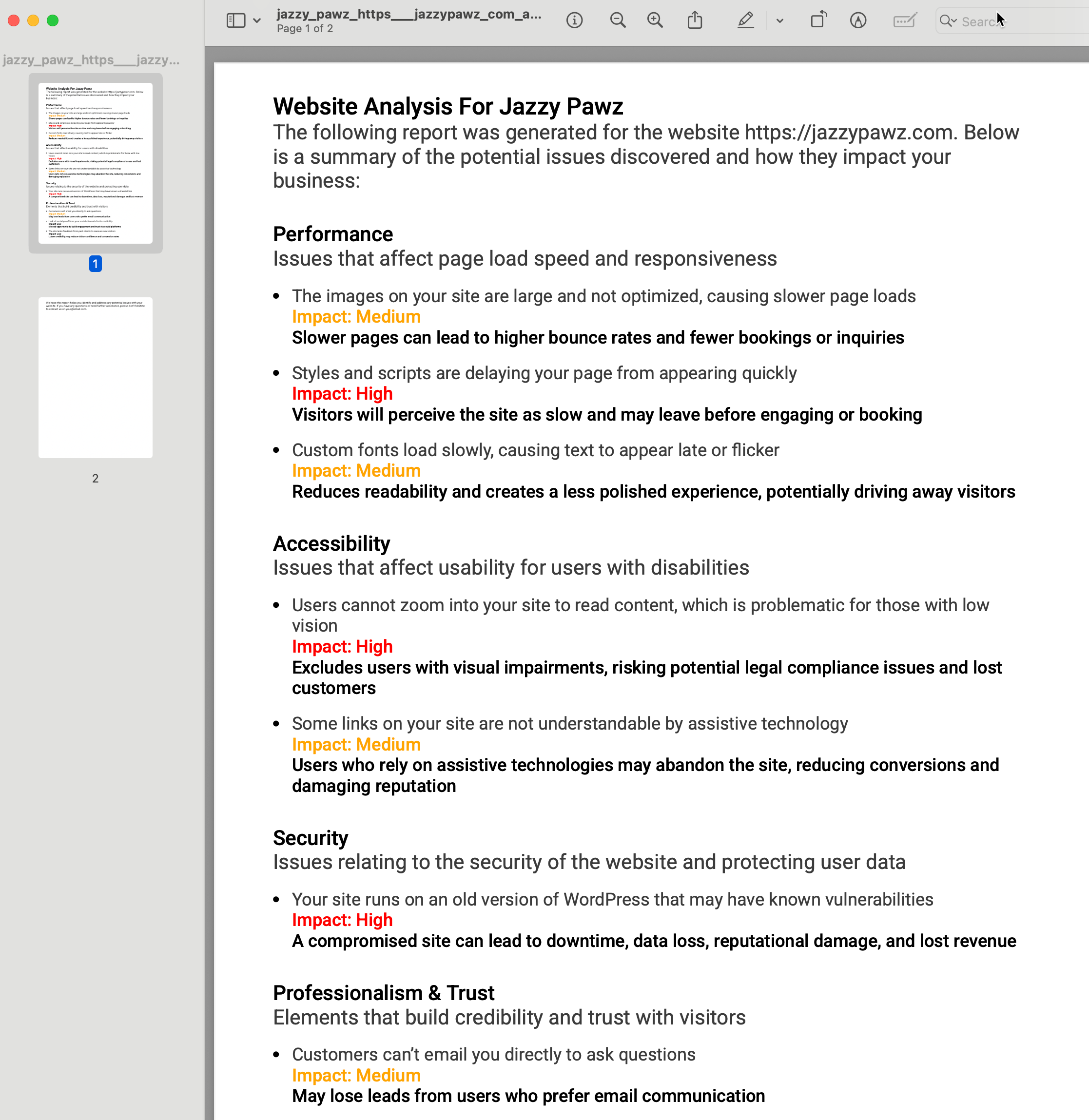Click 'Impact: Medium' under email item
The height and width of the screenshot is (1120, 1089).
click(356, 1076)
